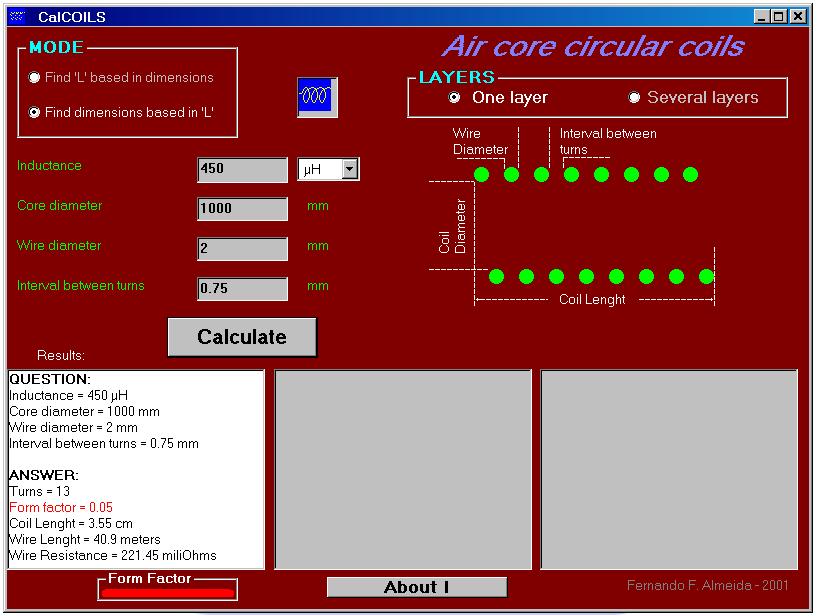Choose the Several layers option
Image resolution: width=818 pixels, height=616 pixels.
tap(634, 97)
